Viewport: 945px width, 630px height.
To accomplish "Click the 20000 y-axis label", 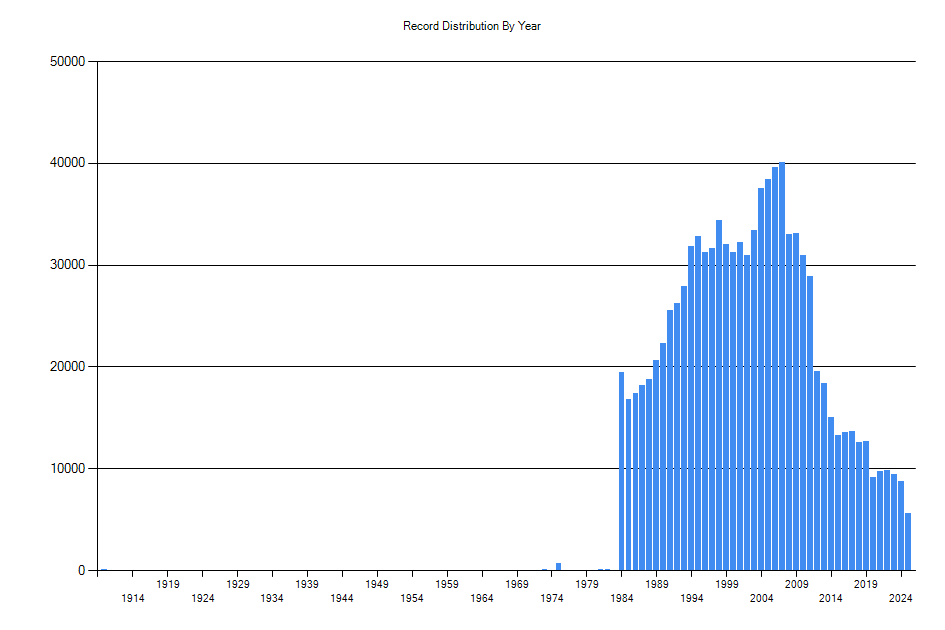I will click(x=68, y=367).
